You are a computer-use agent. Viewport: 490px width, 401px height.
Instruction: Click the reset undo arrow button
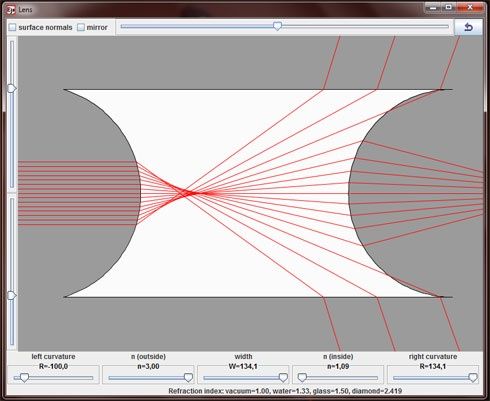point(468,27)
